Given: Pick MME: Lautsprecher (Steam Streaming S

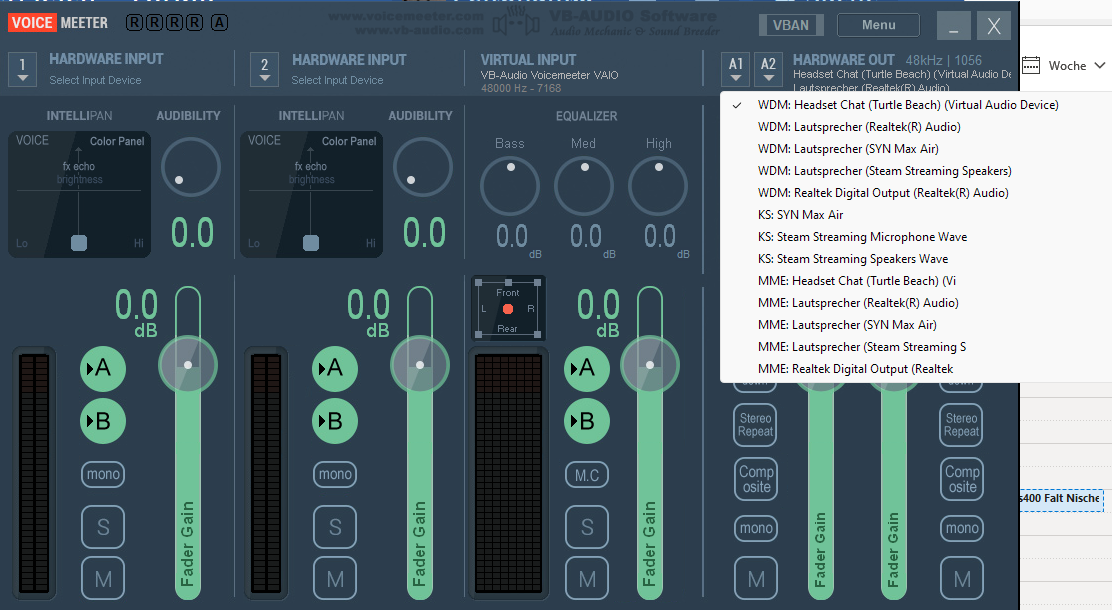Looking at the screenshot, I should click(862, 347).
